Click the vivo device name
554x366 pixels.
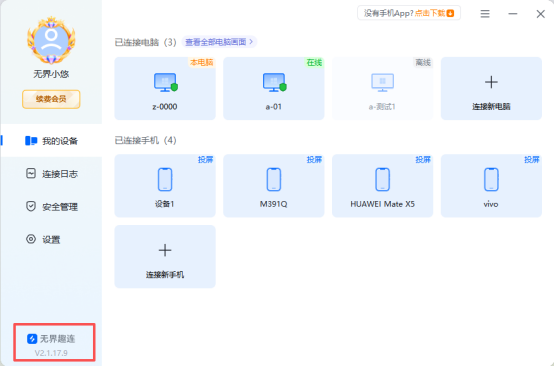pyautogui.click(x=491, y=204)
